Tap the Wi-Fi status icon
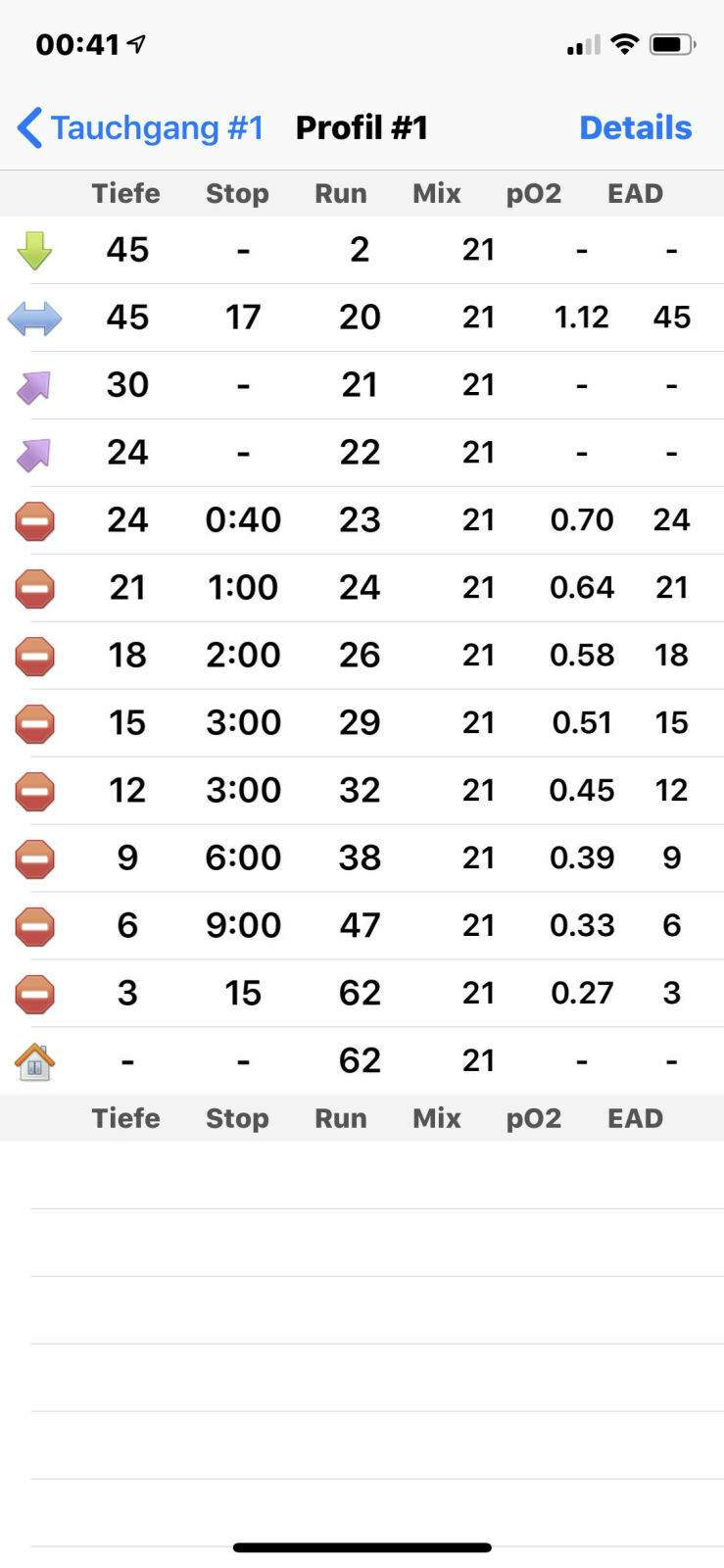 623,44
